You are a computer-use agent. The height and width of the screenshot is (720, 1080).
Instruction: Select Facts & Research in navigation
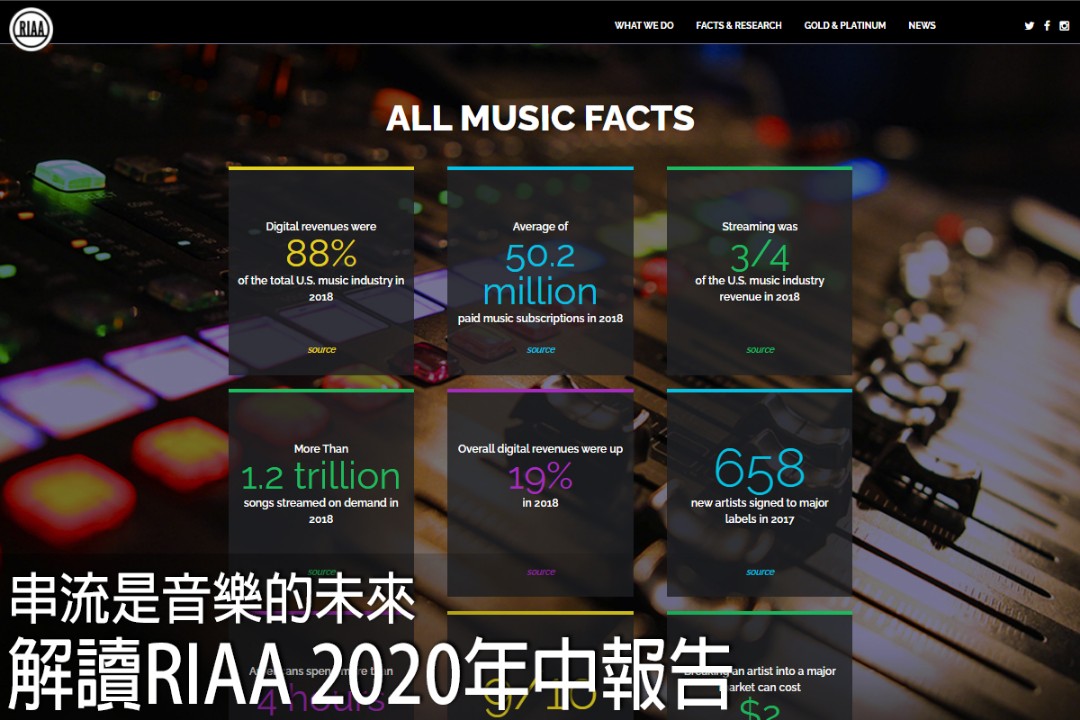[x=739, y=26]
